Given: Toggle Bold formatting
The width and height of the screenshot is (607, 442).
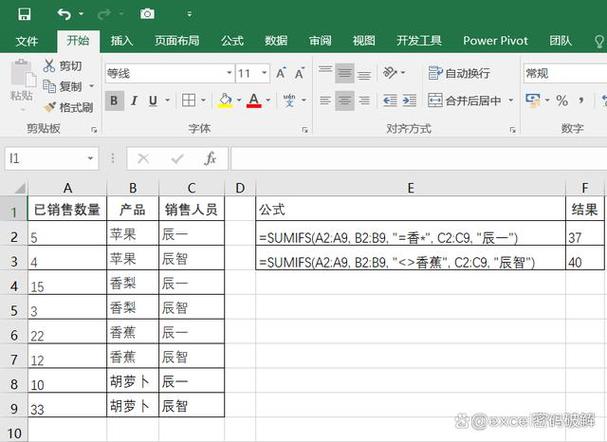Looking at the screenshot, I should click(x=114, y=101).
